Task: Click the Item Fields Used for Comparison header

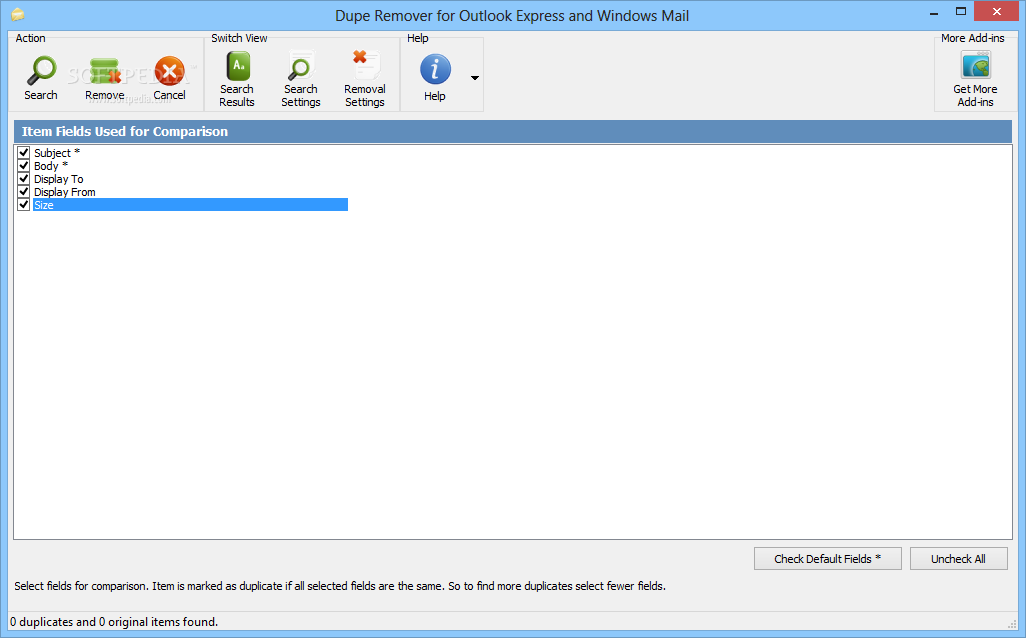Action: click(x=513, y=132)
